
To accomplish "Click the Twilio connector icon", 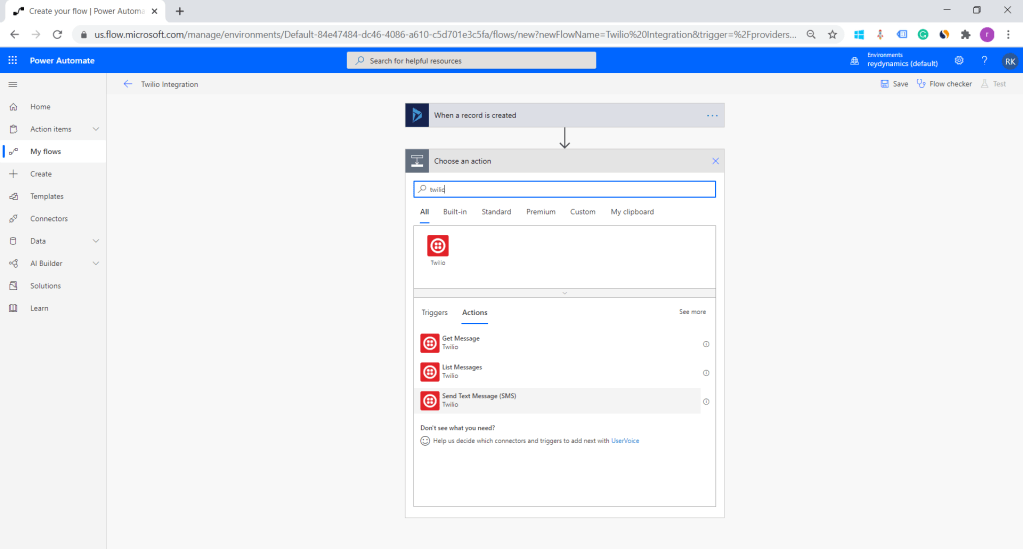I will point(438,246).
